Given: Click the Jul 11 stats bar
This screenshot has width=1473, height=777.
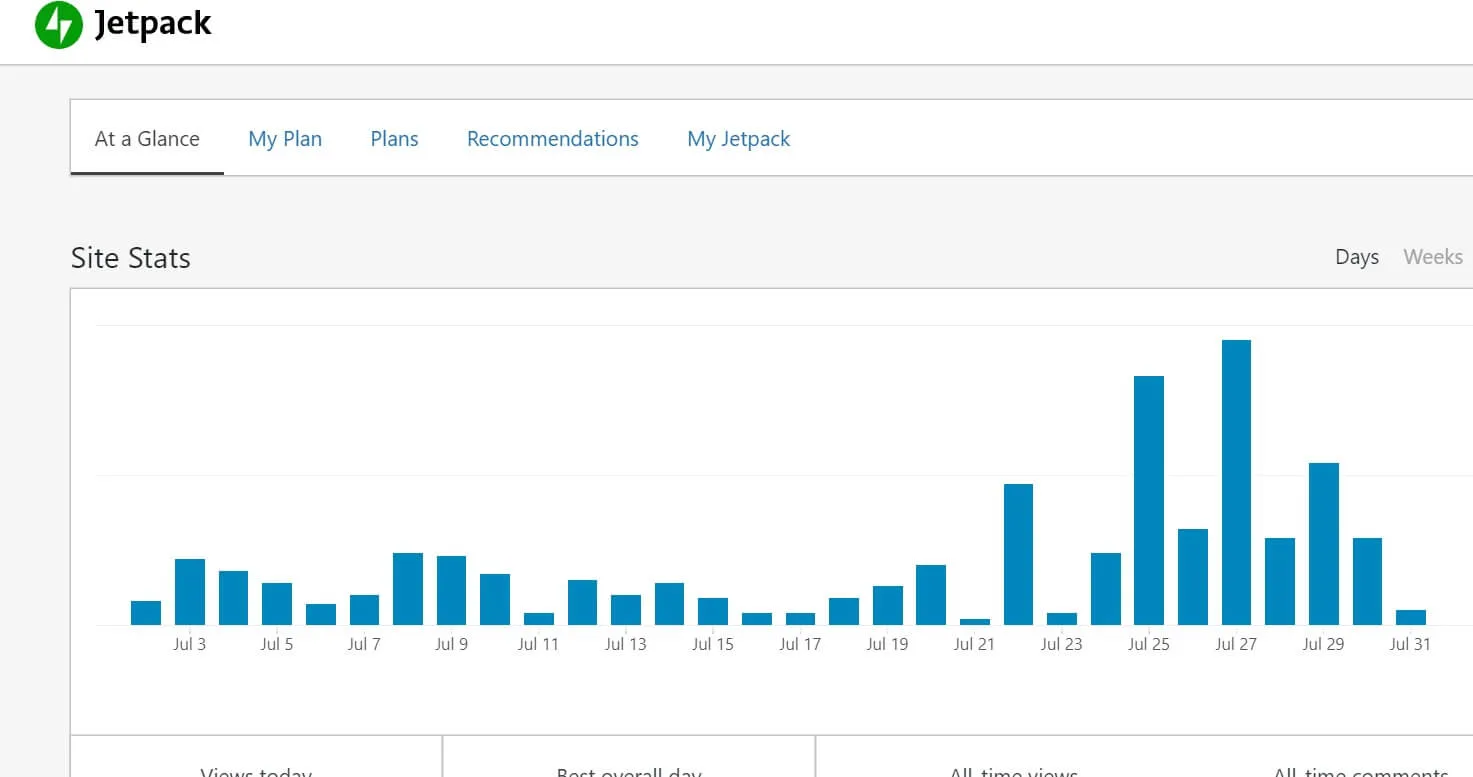Looking at the screenshot, I should 539,619.
